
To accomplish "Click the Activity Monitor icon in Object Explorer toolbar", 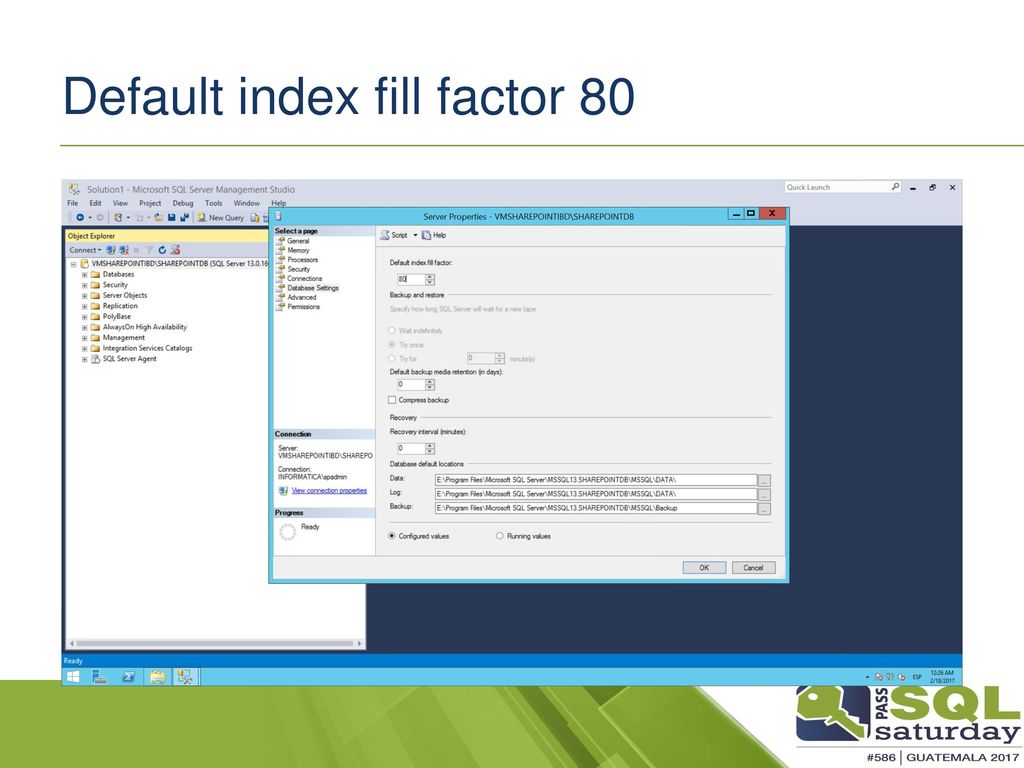I will (175, 250).
